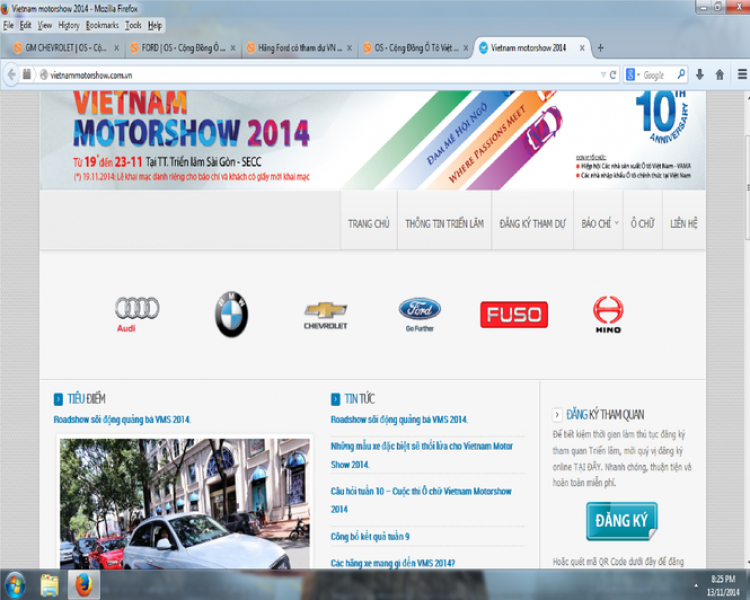
Task: Open the File menu
Action: (x=8, y=25)
